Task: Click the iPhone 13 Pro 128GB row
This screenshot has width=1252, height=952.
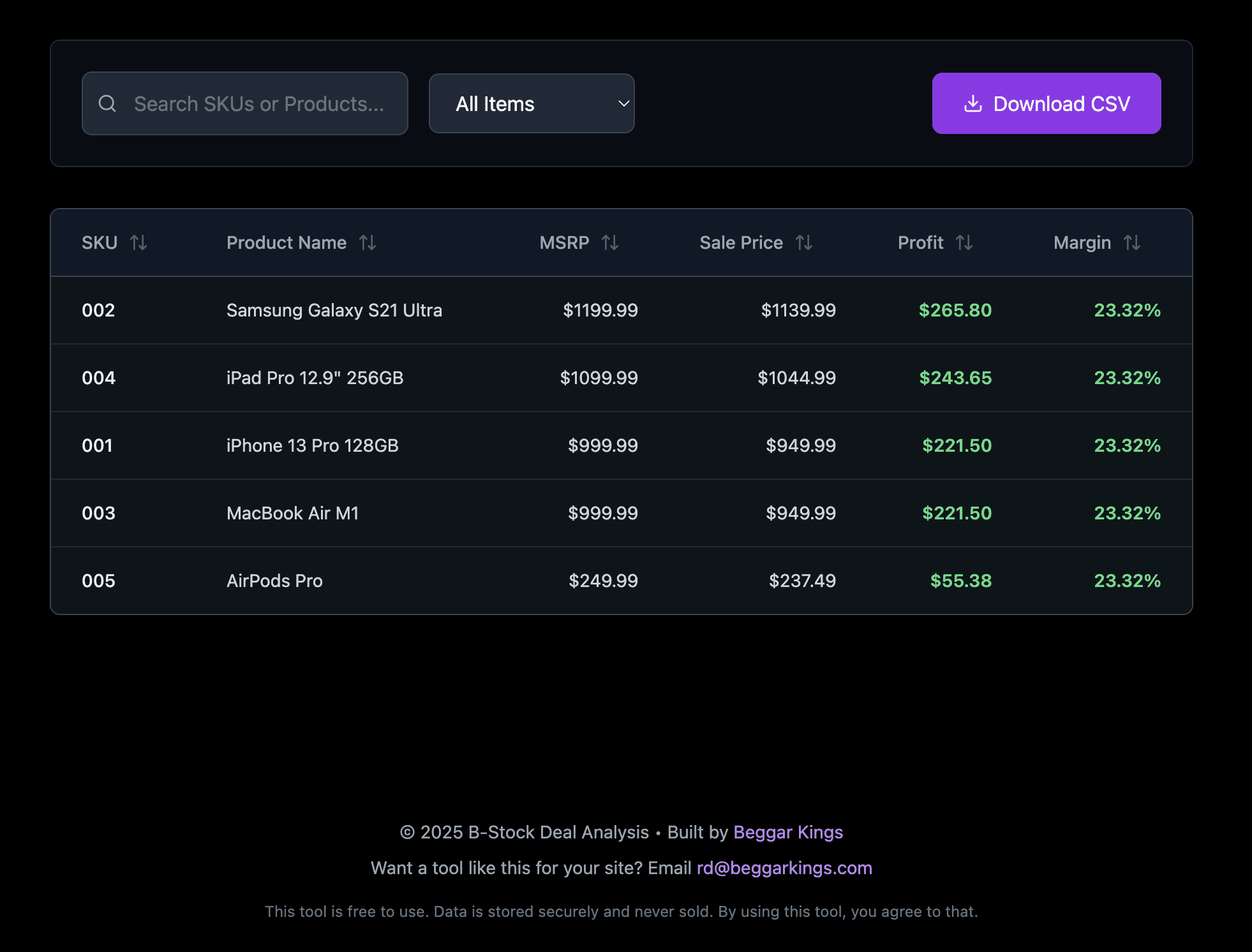Action: (312, 445)
